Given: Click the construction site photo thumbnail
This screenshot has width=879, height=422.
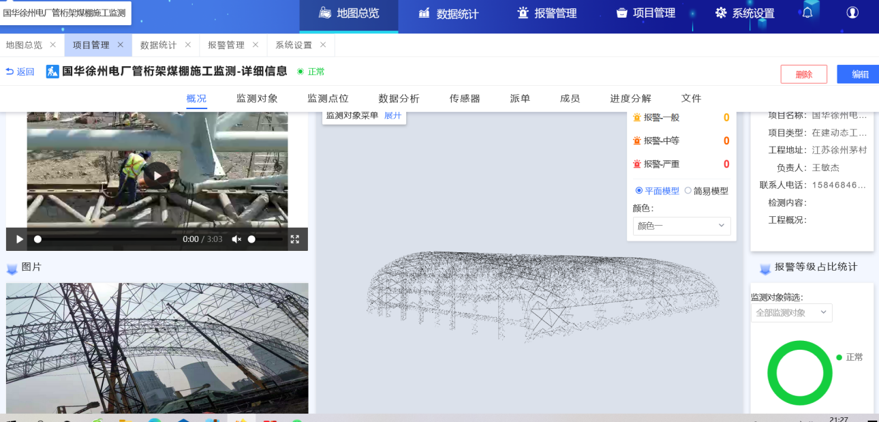Looking at the screenshot, I should pyautogui.click(x=157, y=348).
